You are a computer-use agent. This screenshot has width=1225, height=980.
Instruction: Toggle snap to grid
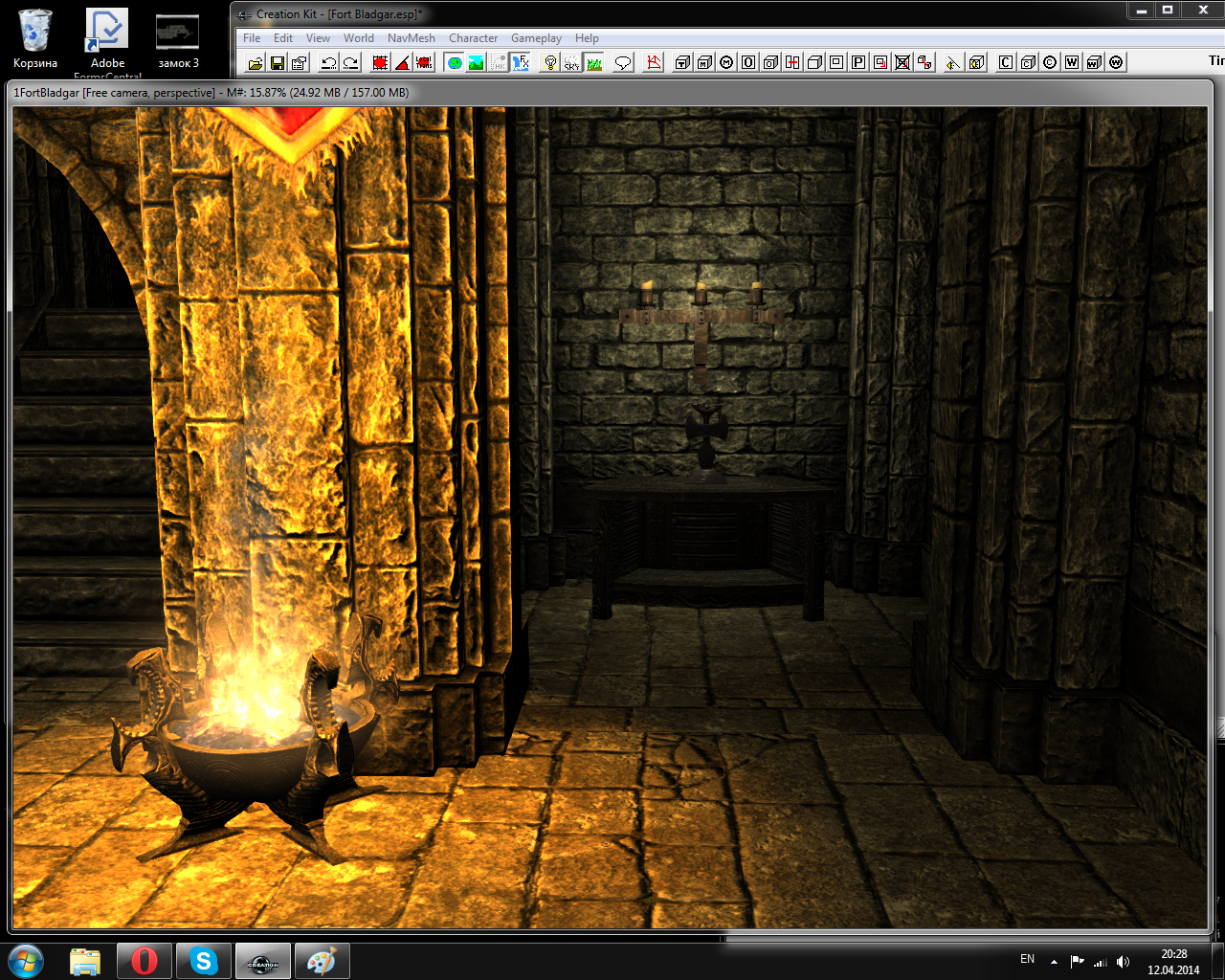(380, 62)
